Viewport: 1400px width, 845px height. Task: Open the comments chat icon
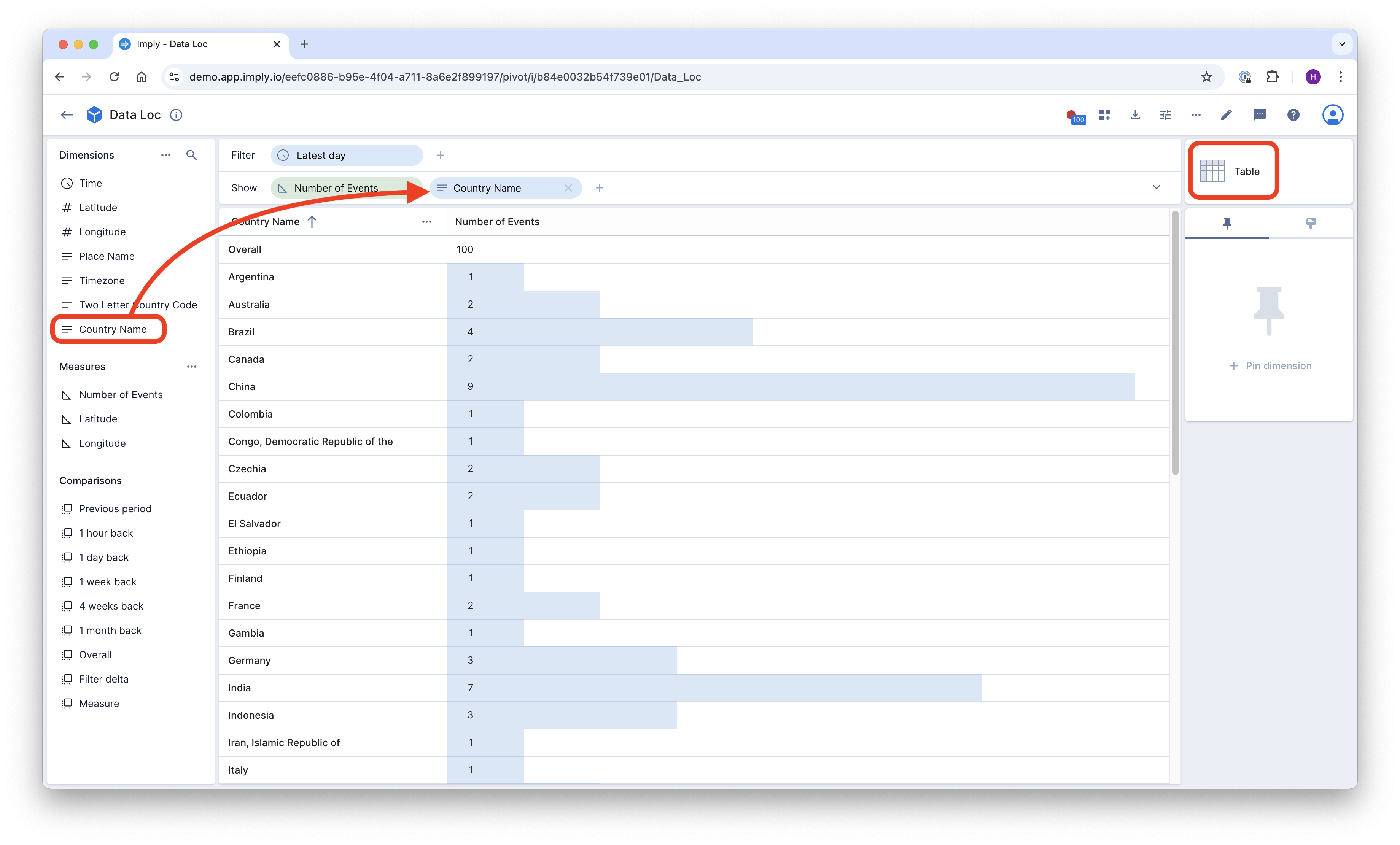(x=1260, y=115)
